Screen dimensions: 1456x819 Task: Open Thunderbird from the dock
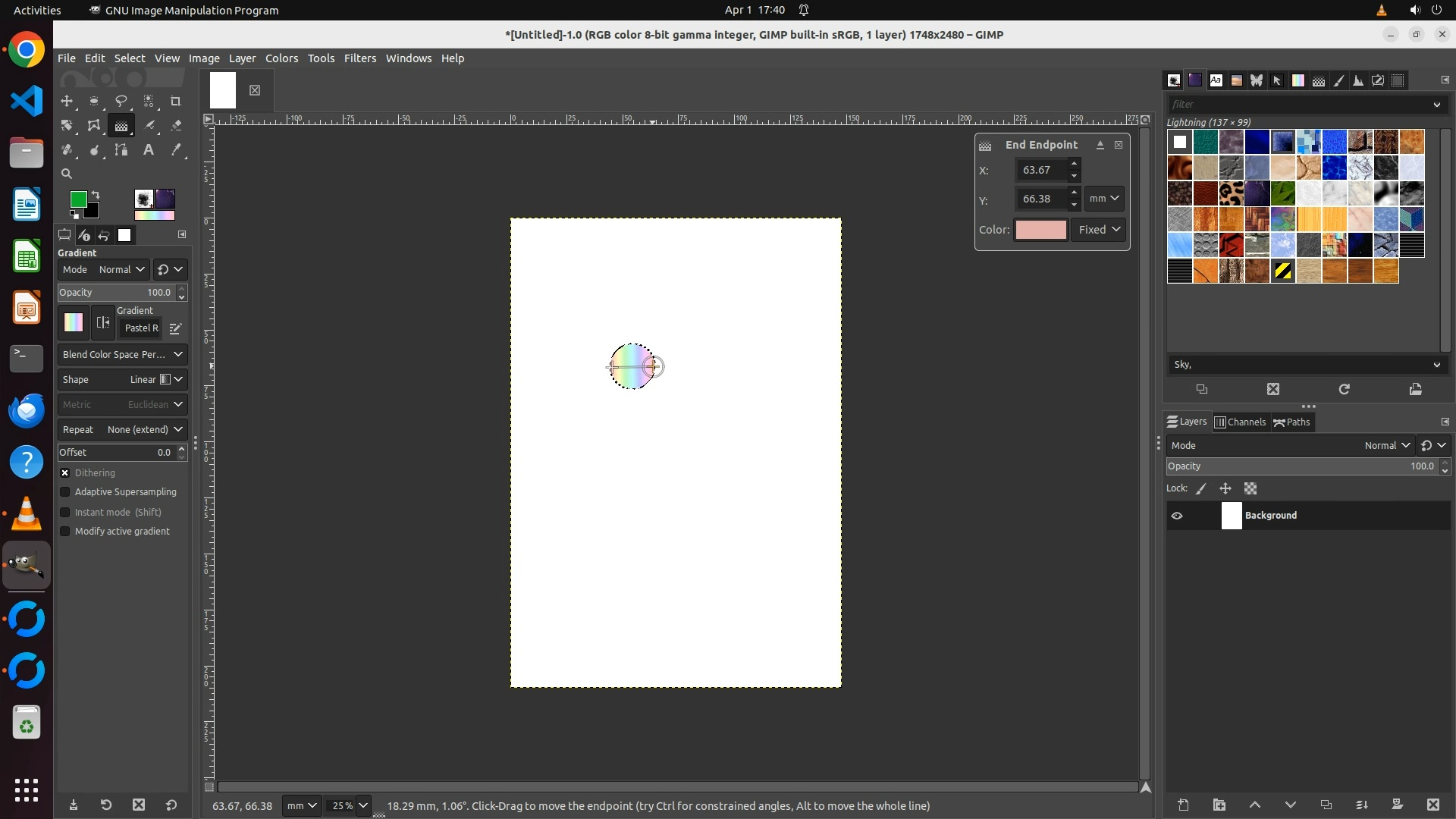pyautogui.click(x=27, y=411)
